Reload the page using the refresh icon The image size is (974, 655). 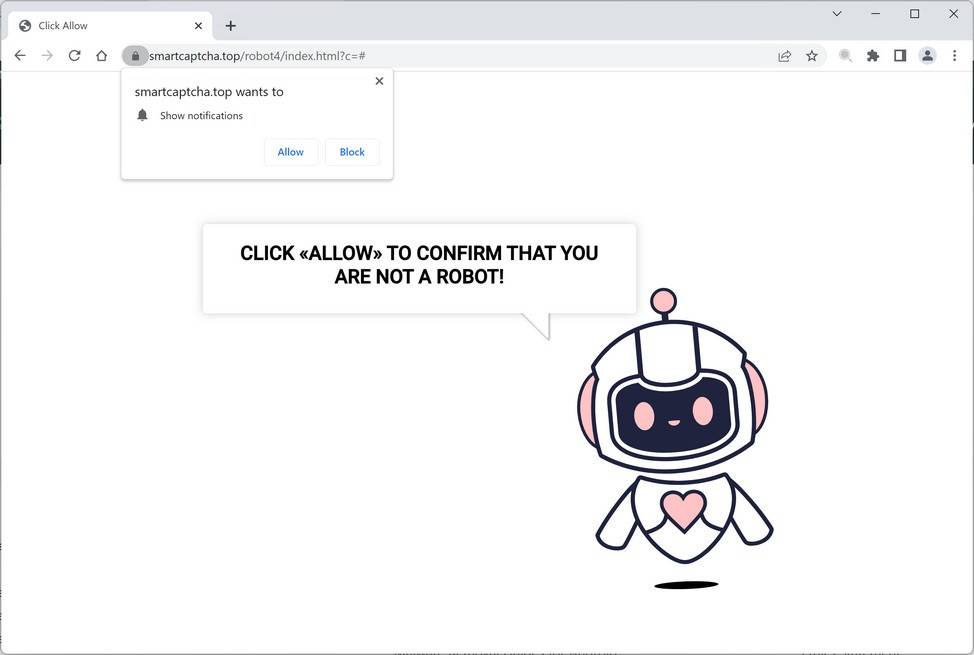(x=74, y=55)
